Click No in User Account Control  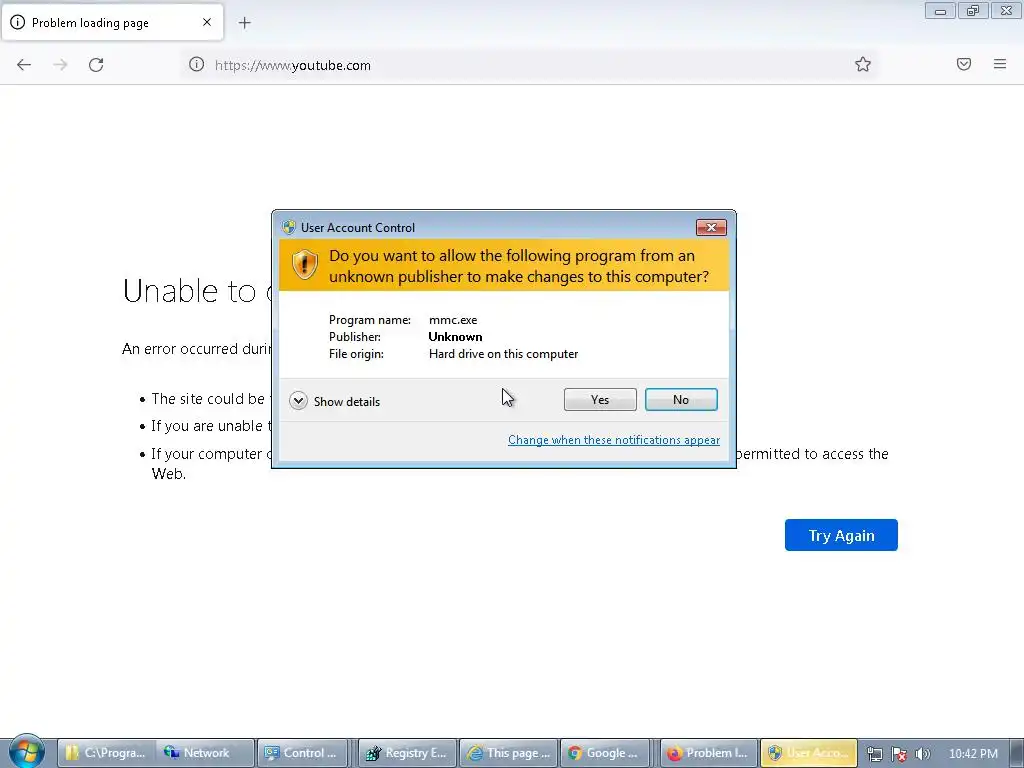681,400
